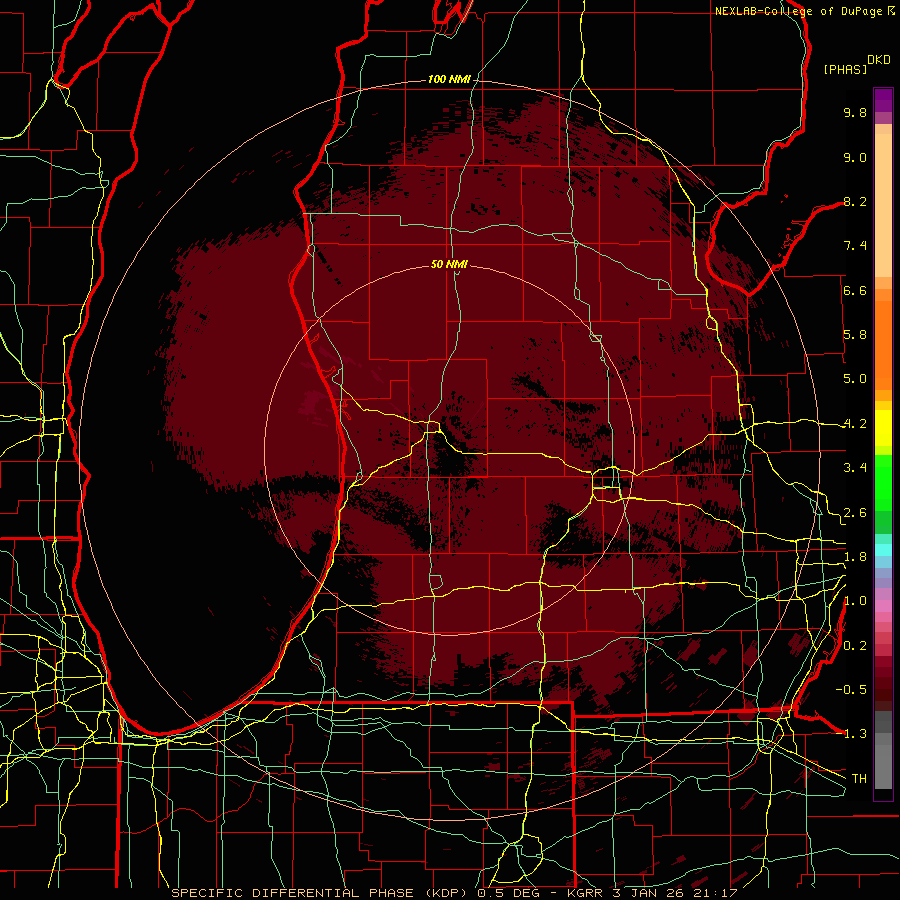Click the 0.2 legend value

pos(855,646)
